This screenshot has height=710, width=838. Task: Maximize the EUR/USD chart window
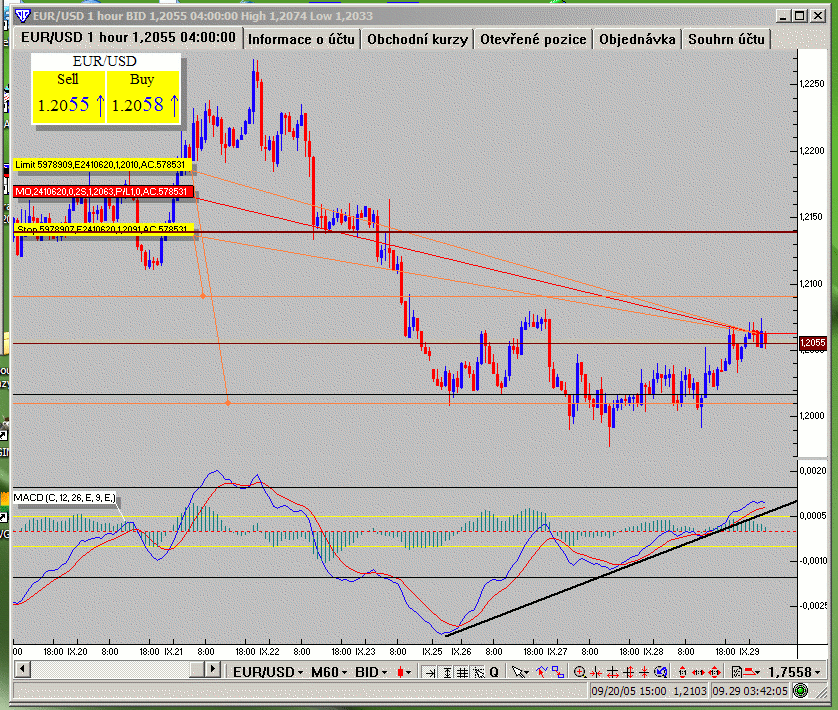pyautogui.click(x=800, y=16)
